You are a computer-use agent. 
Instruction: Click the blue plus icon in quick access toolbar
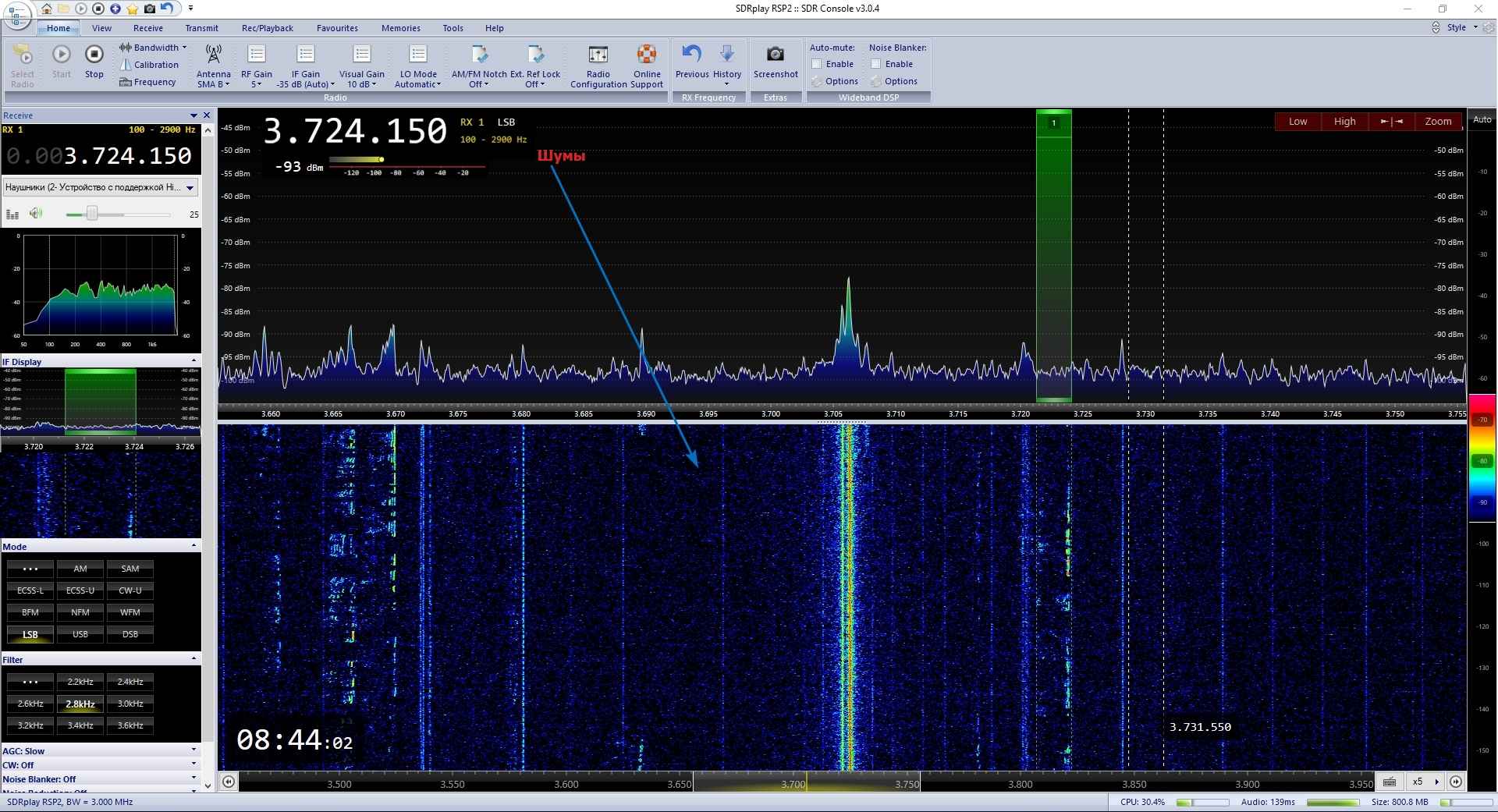pyautogui.click(x=115, y=9)
